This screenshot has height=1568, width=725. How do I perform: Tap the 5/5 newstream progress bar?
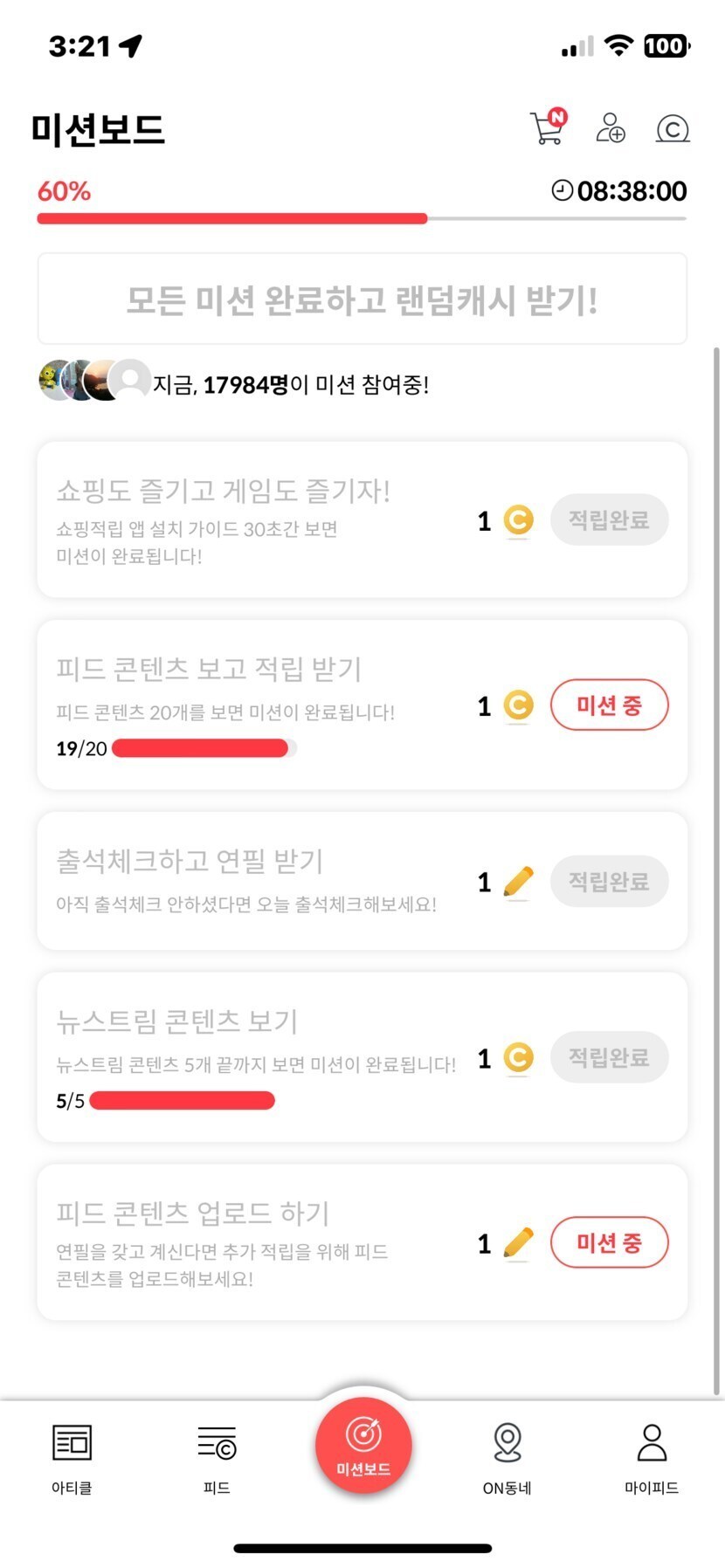(x=182, y=1101)
